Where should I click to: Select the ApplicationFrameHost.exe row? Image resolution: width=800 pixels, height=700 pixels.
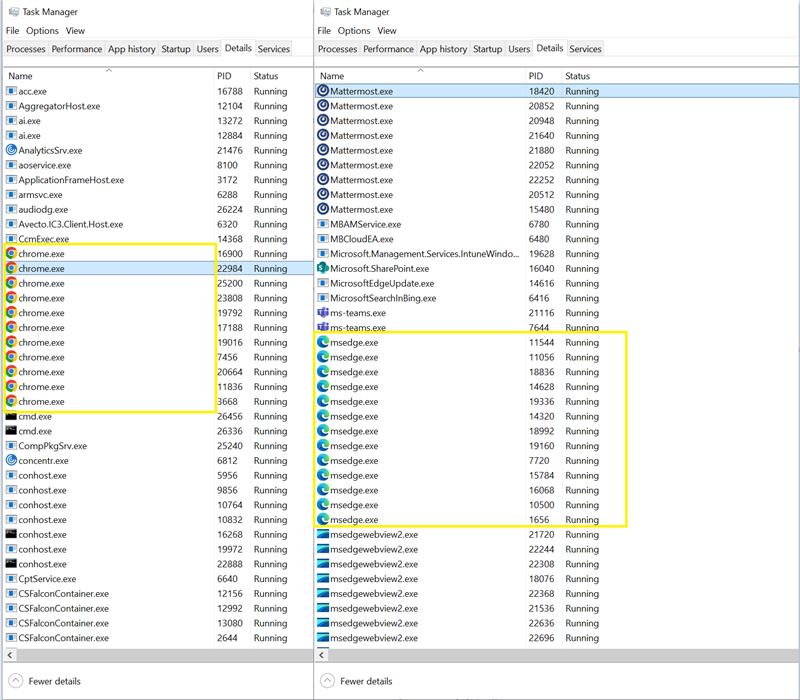pos(158,180)
